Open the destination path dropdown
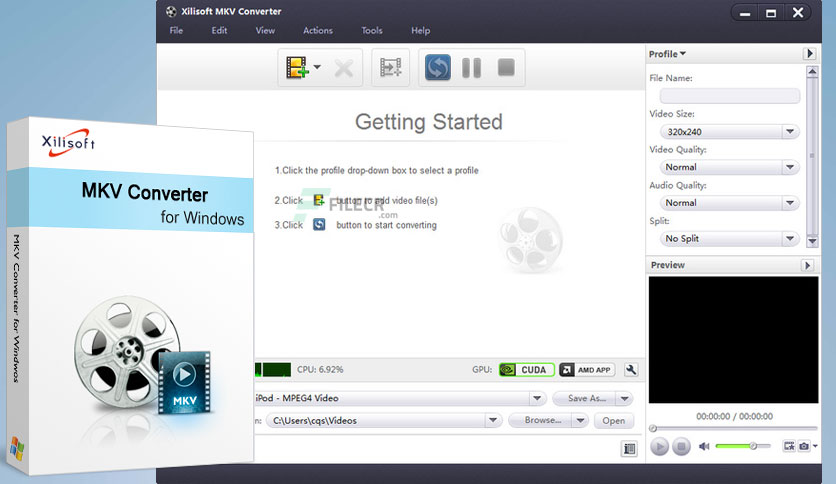This screenshot has height=484, width=836. [x=493, y=421]
